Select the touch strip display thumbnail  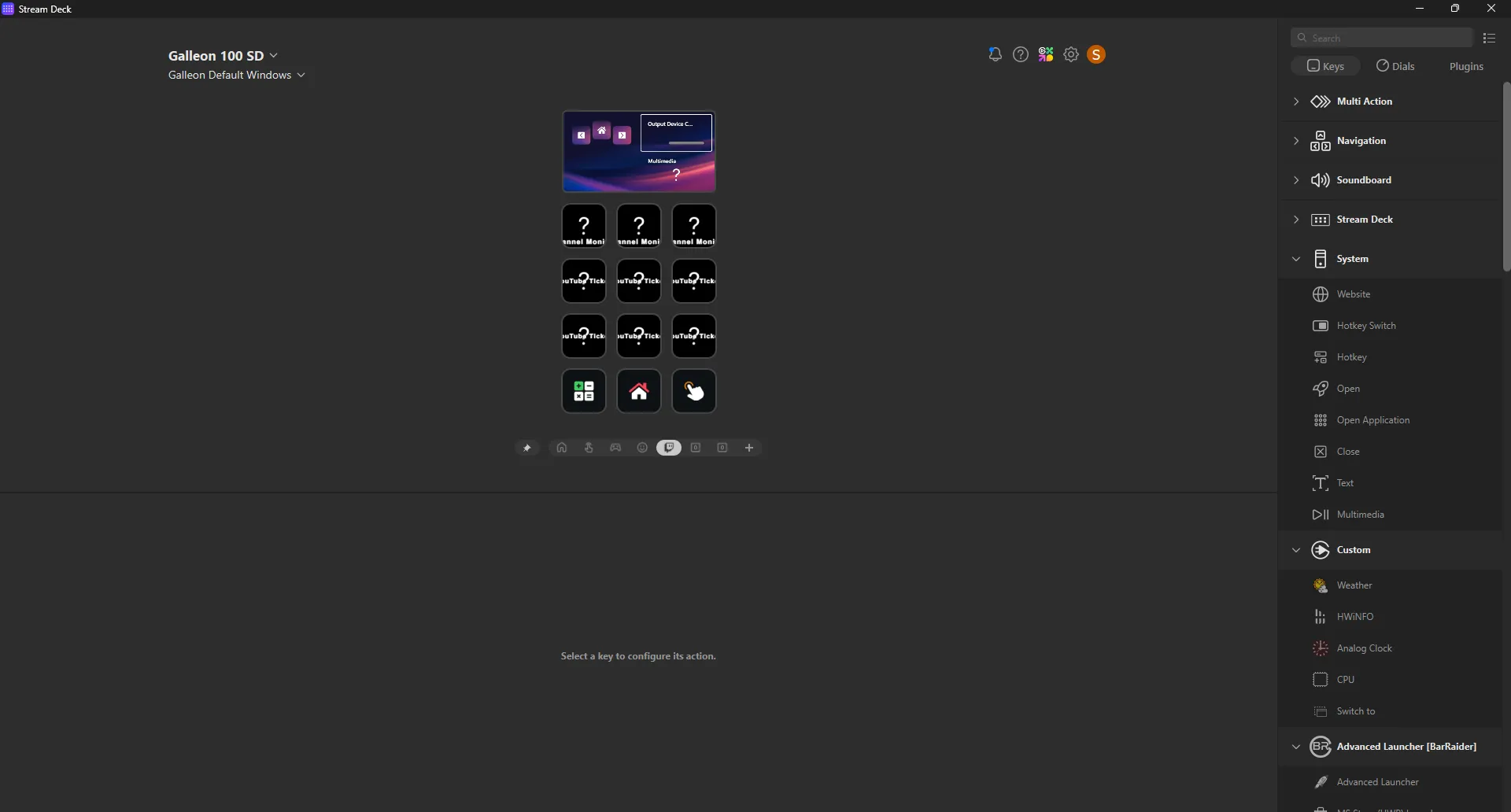639,152
